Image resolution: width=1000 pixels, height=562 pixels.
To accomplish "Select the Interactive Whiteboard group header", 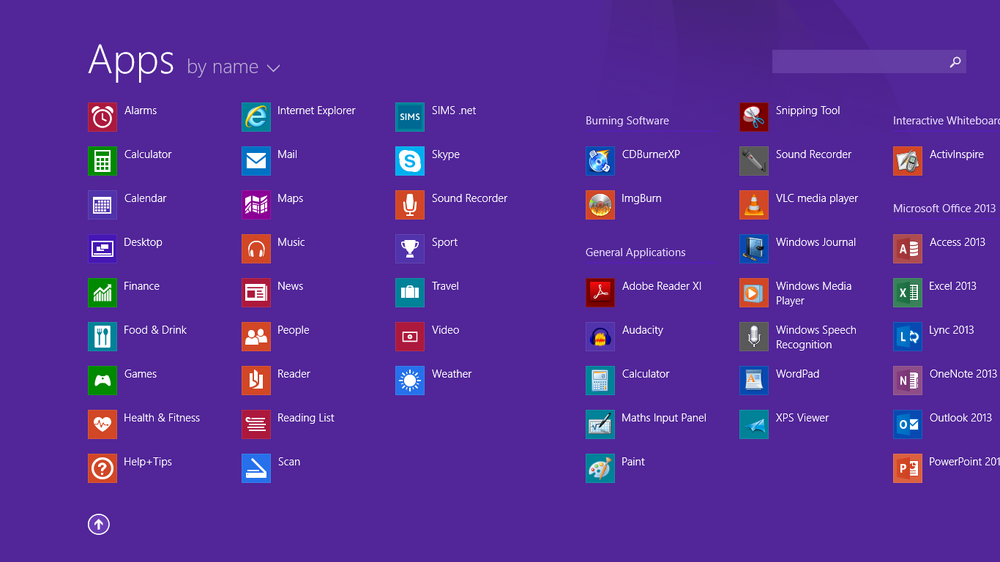I will click(946, 121).
